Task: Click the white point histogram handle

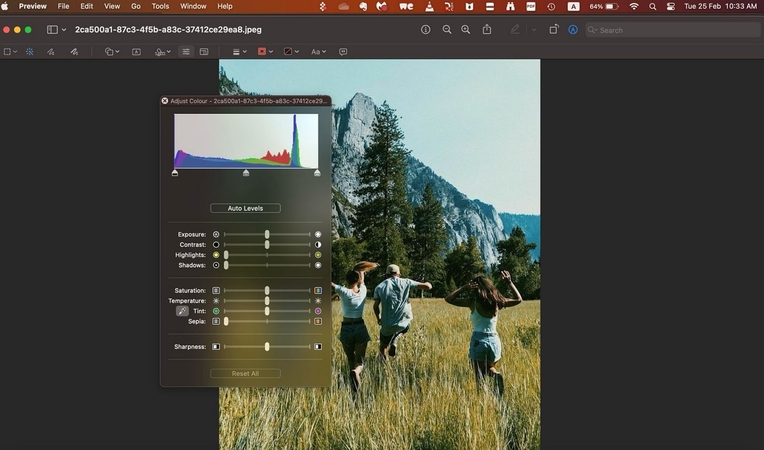Action: 317,173
